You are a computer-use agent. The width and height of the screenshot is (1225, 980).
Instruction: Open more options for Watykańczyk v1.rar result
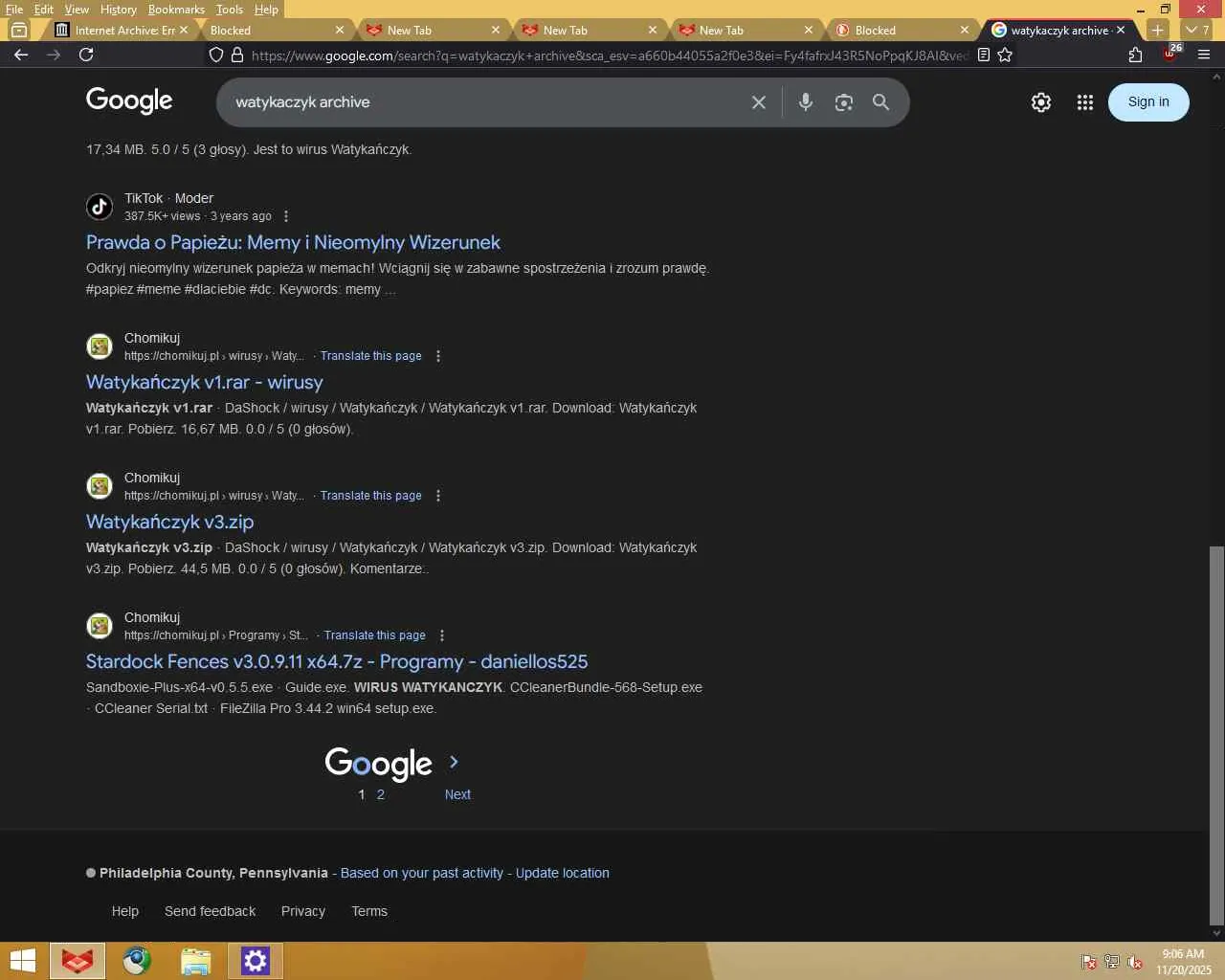coord(438,356)
